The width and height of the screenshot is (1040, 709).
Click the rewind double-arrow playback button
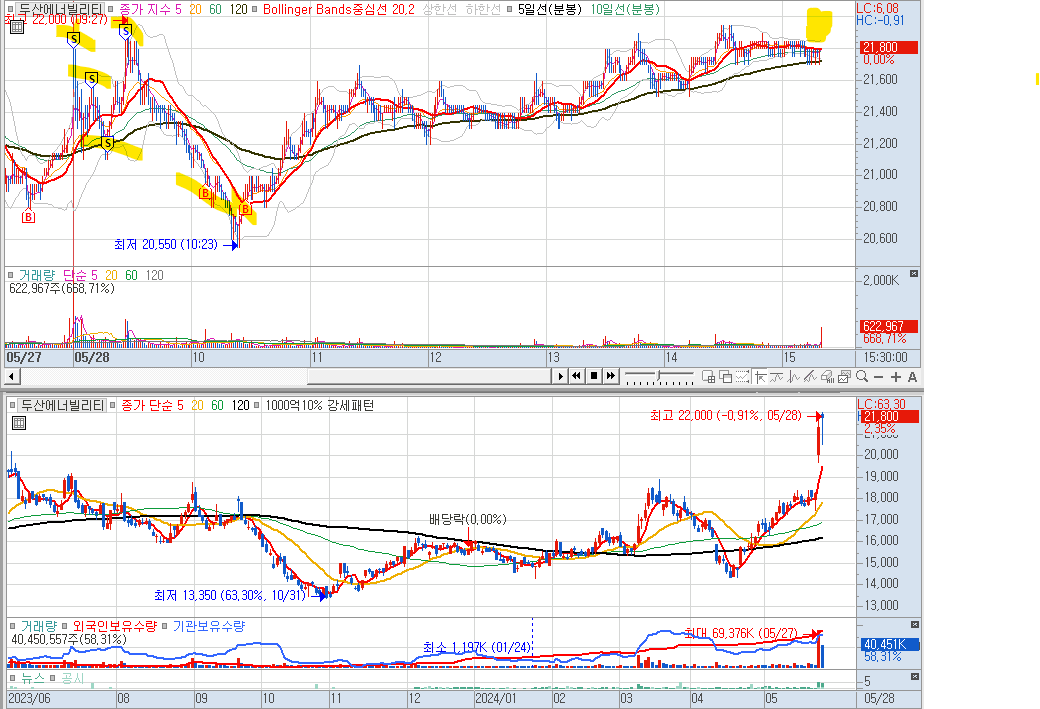click(576, 376)
